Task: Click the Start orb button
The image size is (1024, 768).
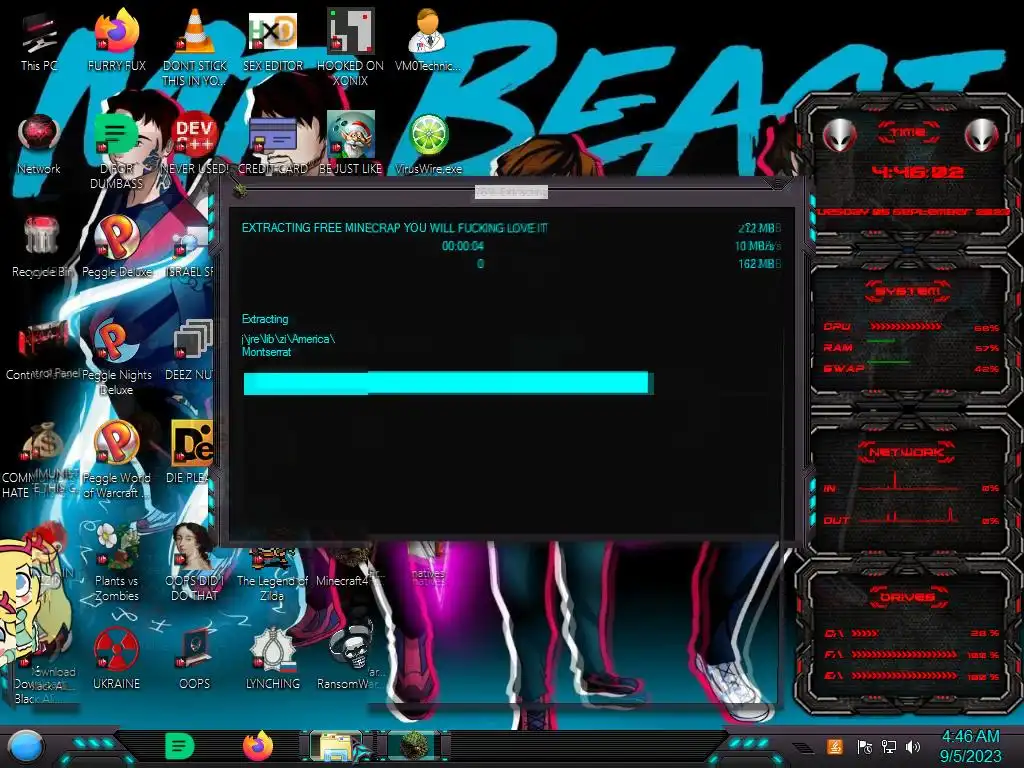Action: click(26, 747)
